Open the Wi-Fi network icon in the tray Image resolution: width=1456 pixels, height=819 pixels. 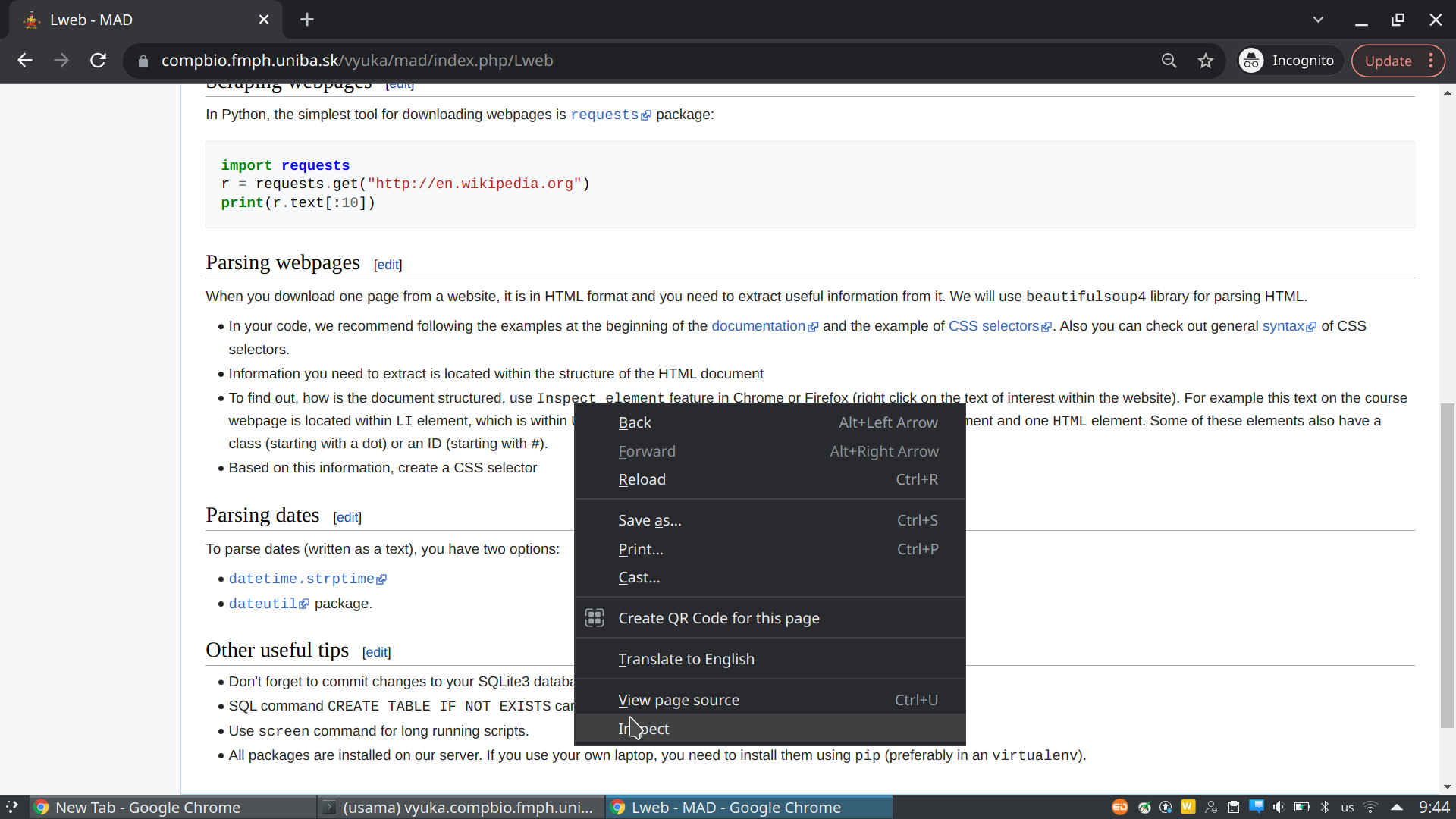pyautogui.click(x=1370, y=807)
